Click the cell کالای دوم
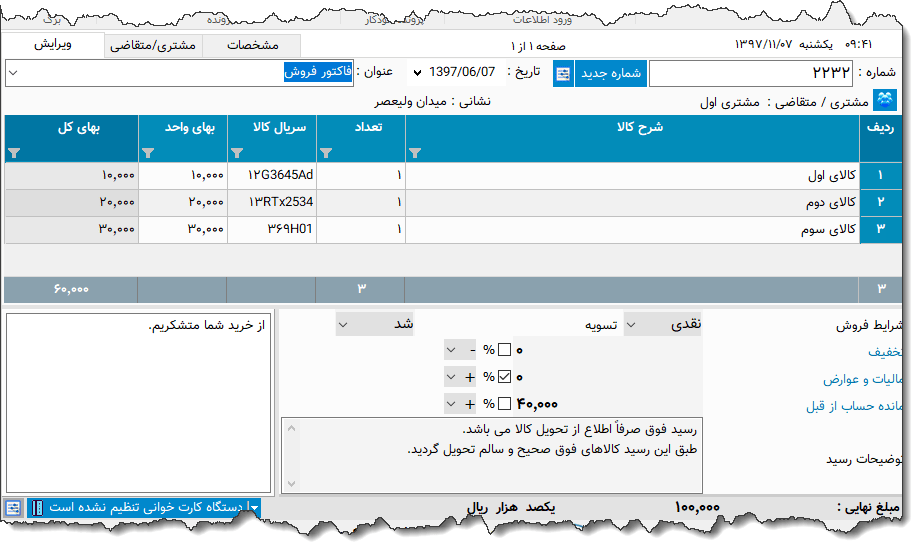The width and height of the screenshot is (912, 542). (632, 202)
